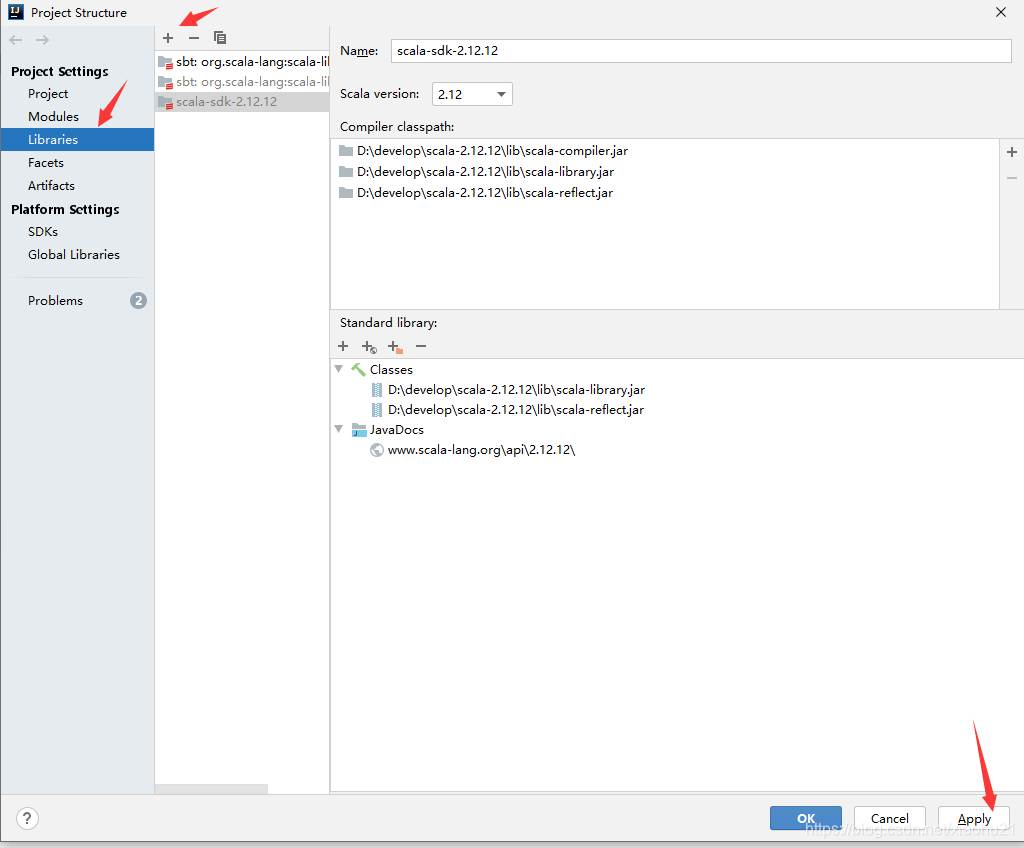This screenshot has height=848, width=1024.
Task: Click the IntelliJ IDEA title bar logo
Action: click(16, 12)
